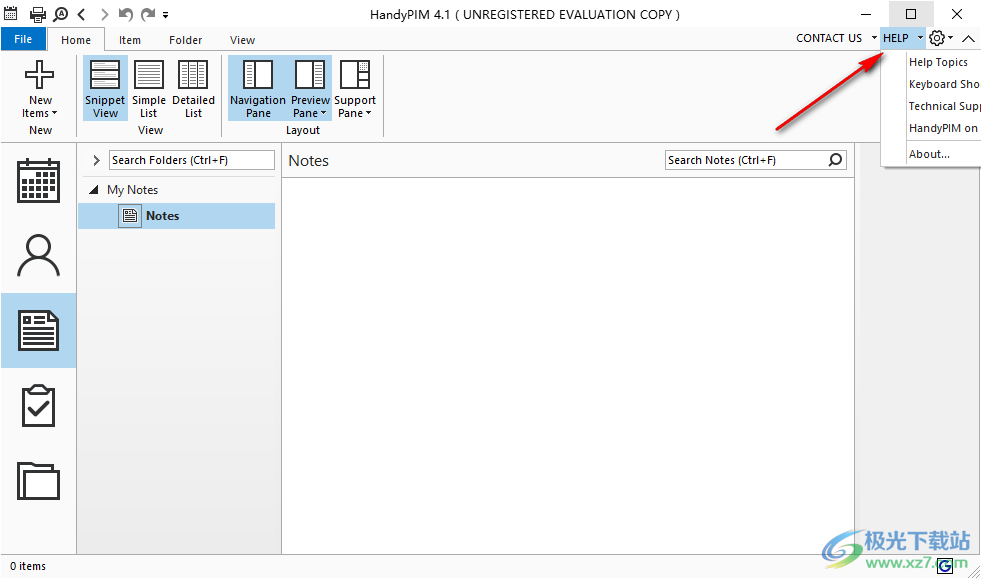Redo the last action
The height and width of the screenshot is (579, 981).
pos(148,14)
